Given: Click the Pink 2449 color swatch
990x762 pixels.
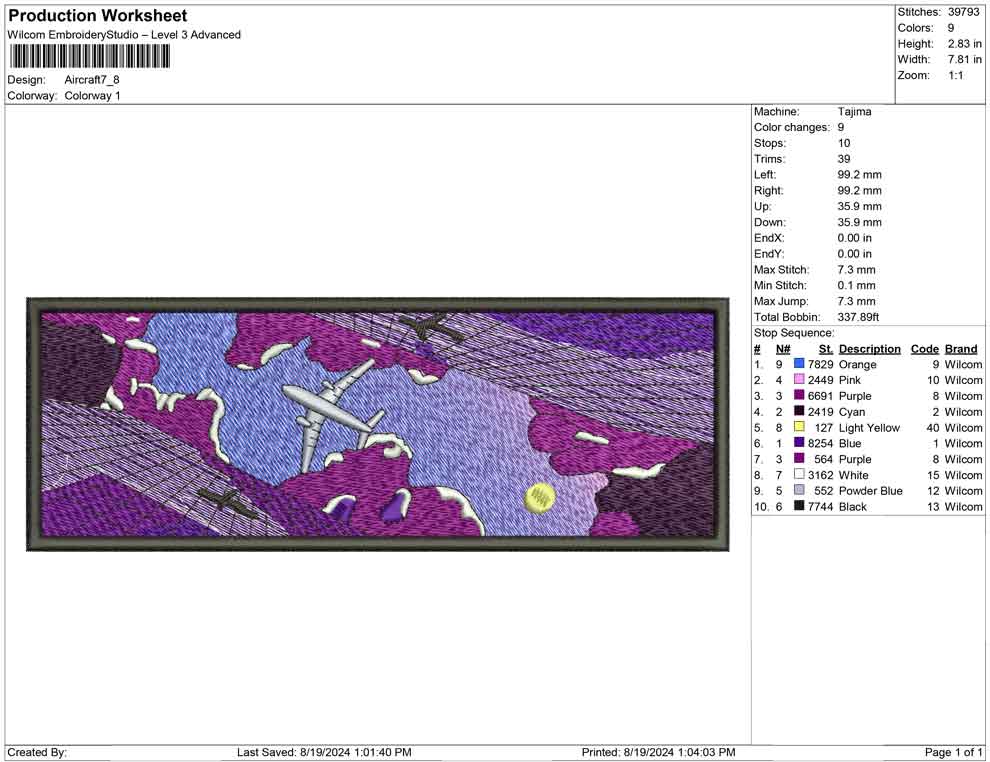Looking at the screenshot, I should [x=799, y=380].
